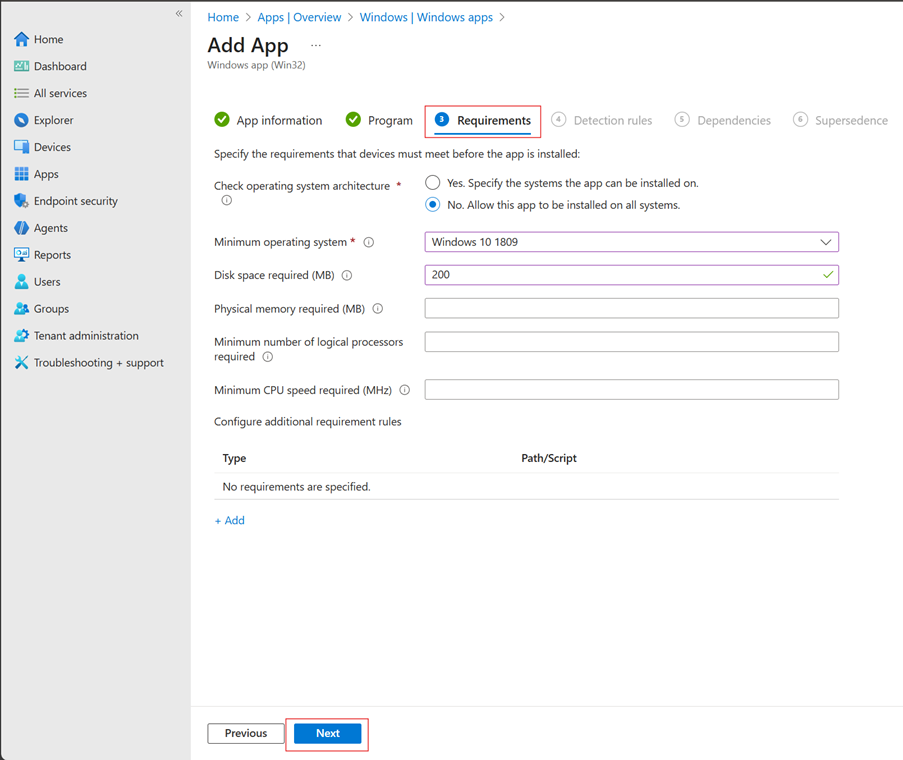903x760 pixels.
Task: Open All services in the sidebar
Action: click(x=60, y=93)
